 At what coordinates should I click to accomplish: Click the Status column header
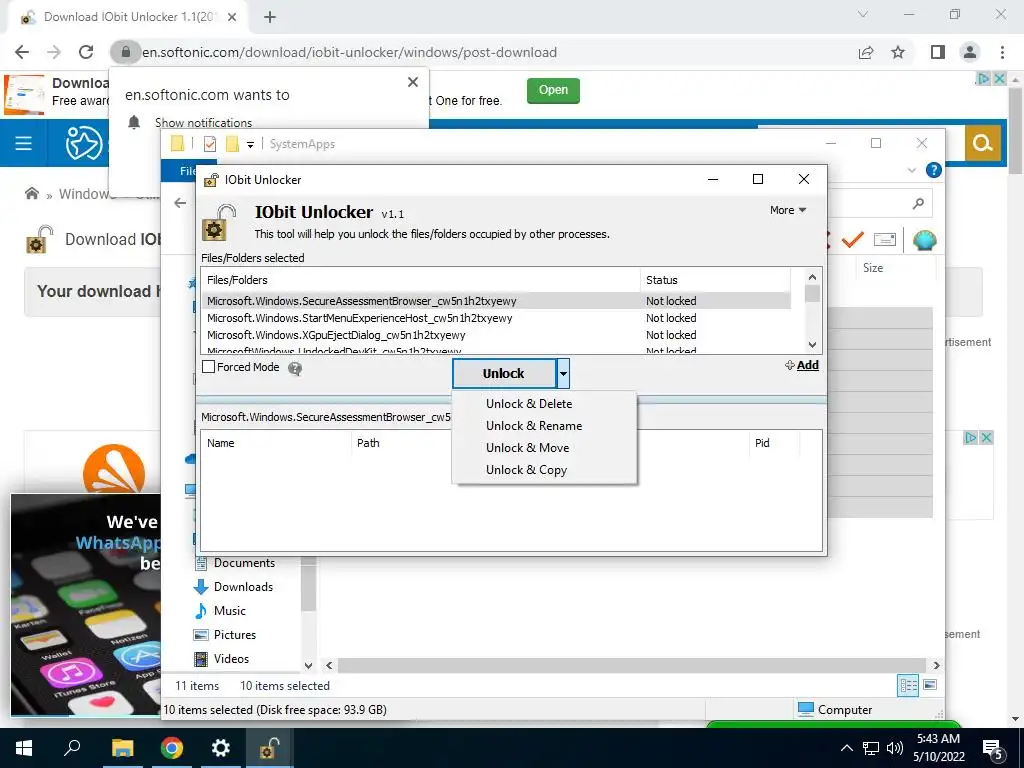click(715, 280)
